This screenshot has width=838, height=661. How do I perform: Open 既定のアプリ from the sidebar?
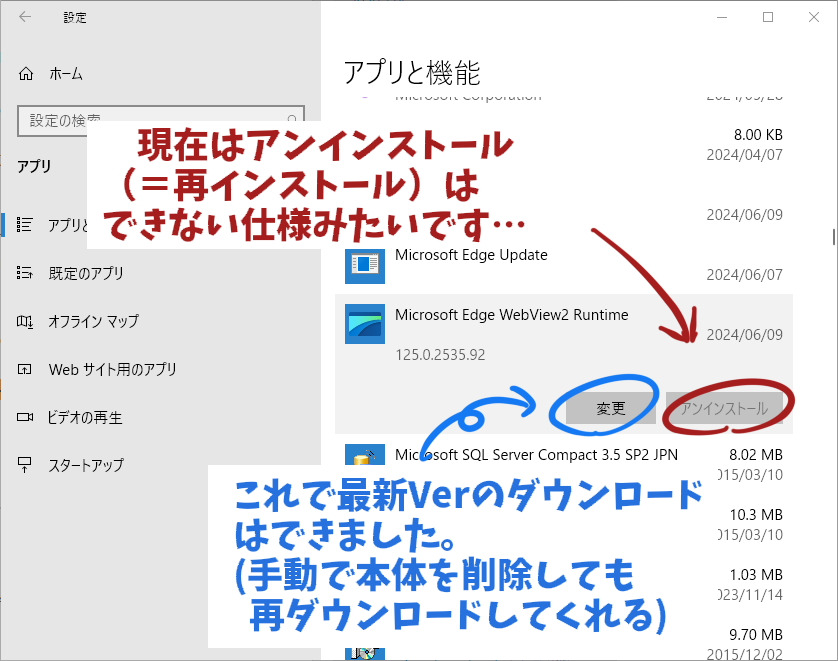point(86,273)
